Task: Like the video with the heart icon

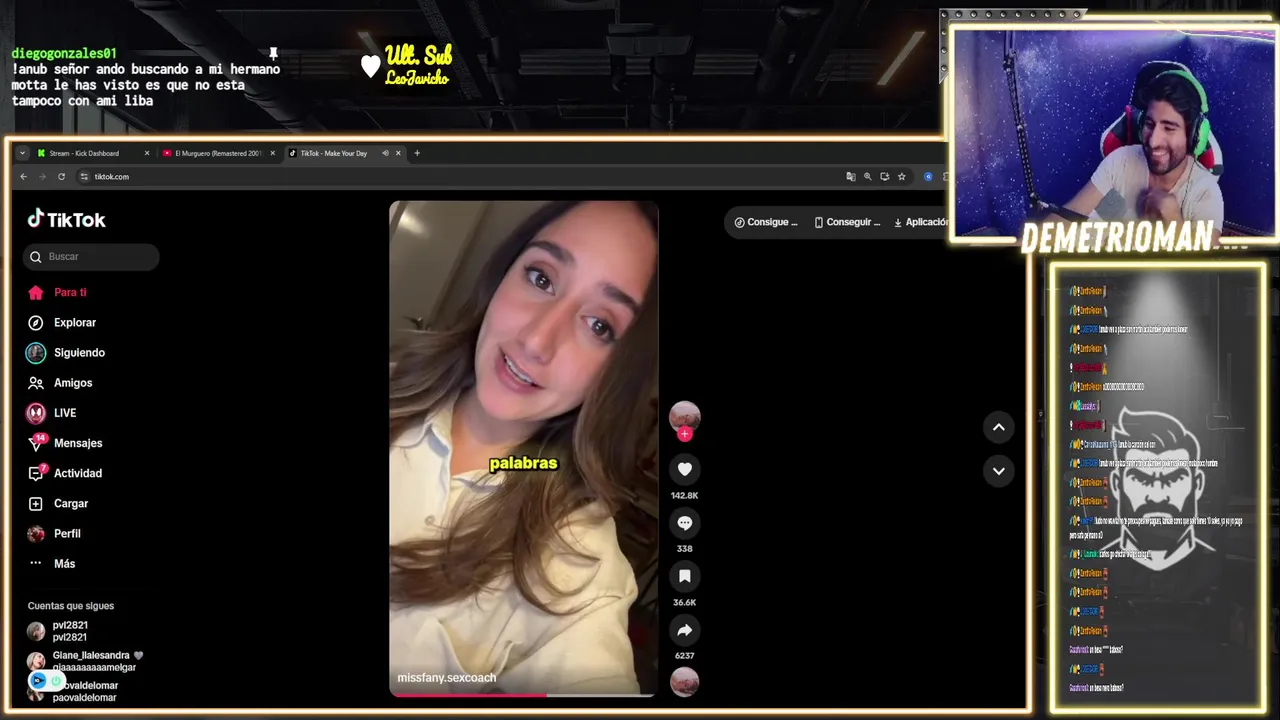Action: 685,469
